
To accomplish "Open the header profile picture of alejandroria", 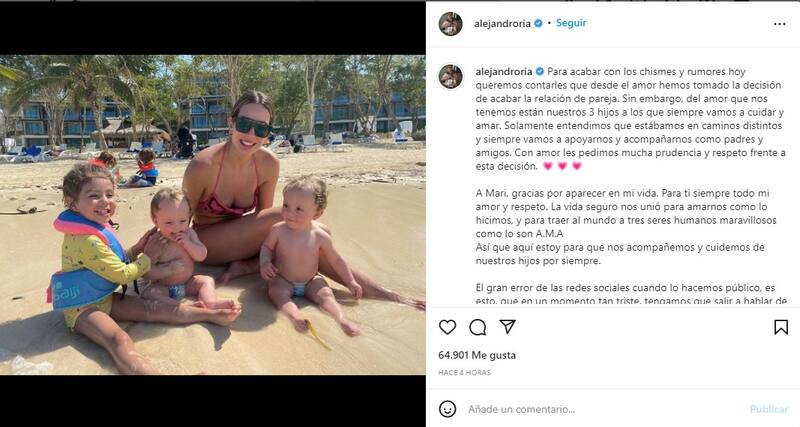I will pyautogui.click(x=451, y=24).
